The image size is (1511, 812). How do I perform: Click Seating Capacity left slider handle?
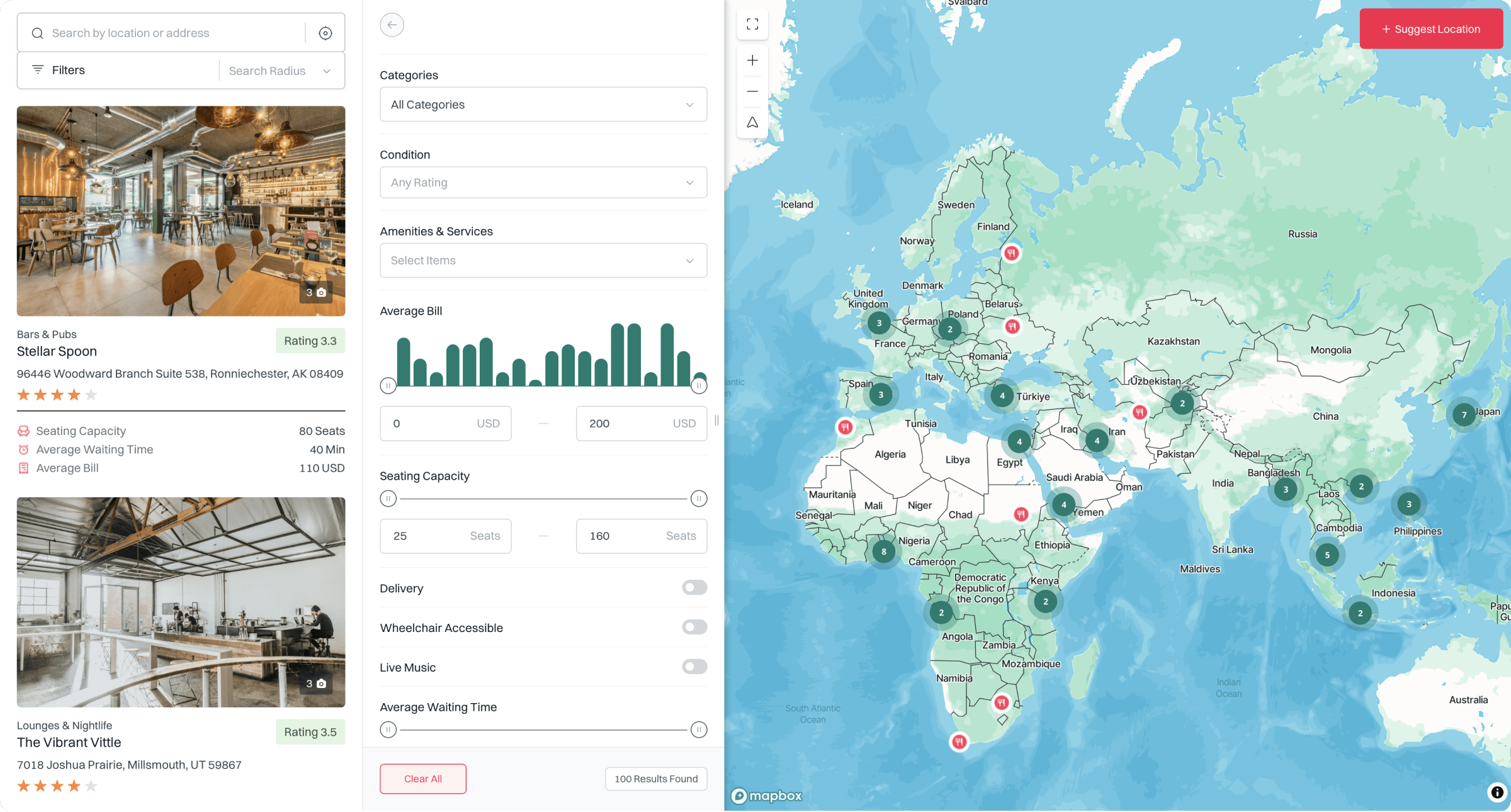point(388,499)
